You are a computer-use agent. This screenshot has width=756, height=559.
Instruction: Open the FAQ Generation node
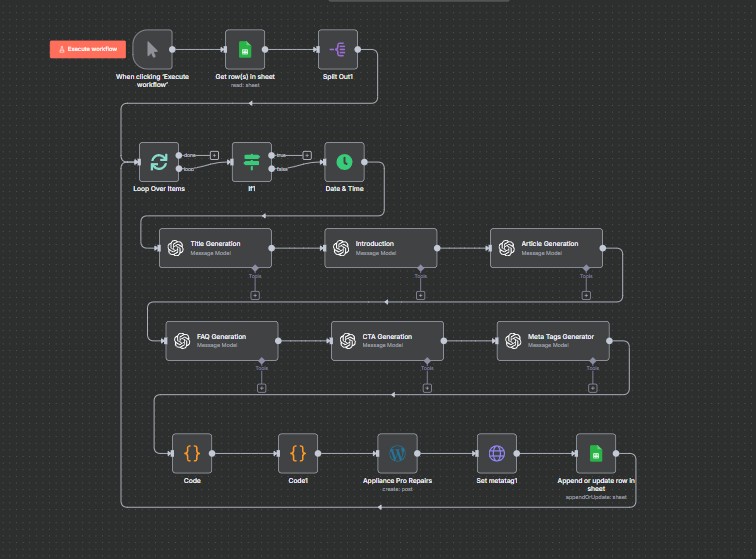point(220,340)
